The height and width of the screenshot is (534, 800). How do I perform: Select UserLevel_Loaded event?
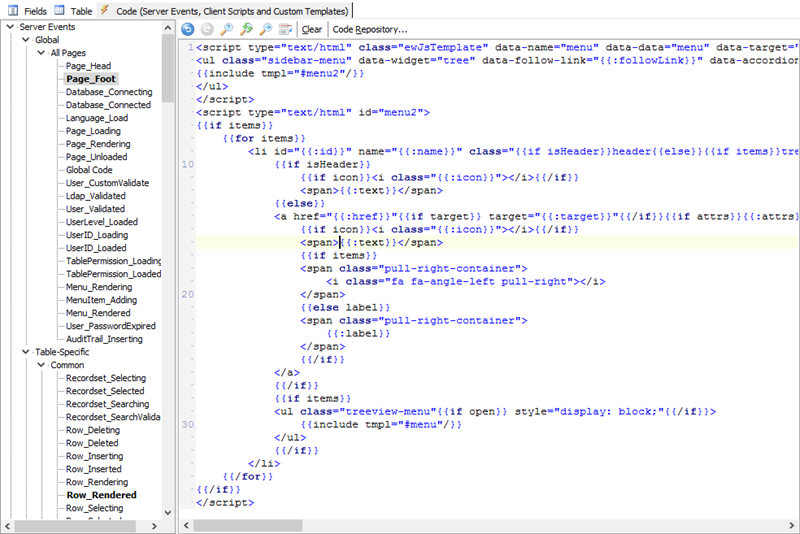pyautogui.click(x=102, y=222)
